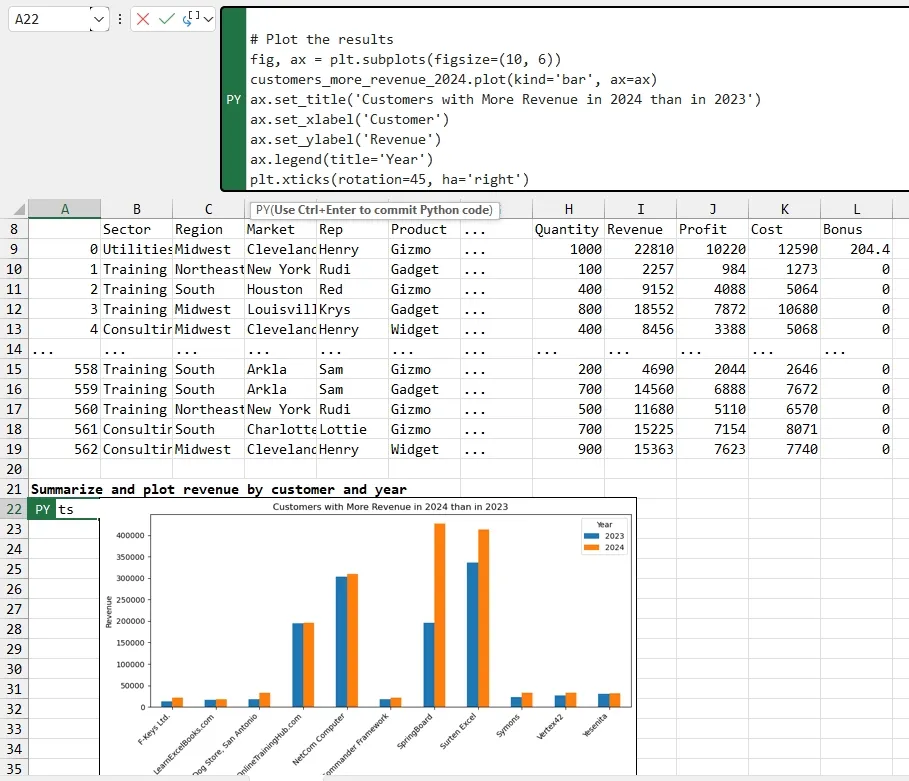Select column A header
The height and width of the screenshot is (781, 909).
[64, 209]
